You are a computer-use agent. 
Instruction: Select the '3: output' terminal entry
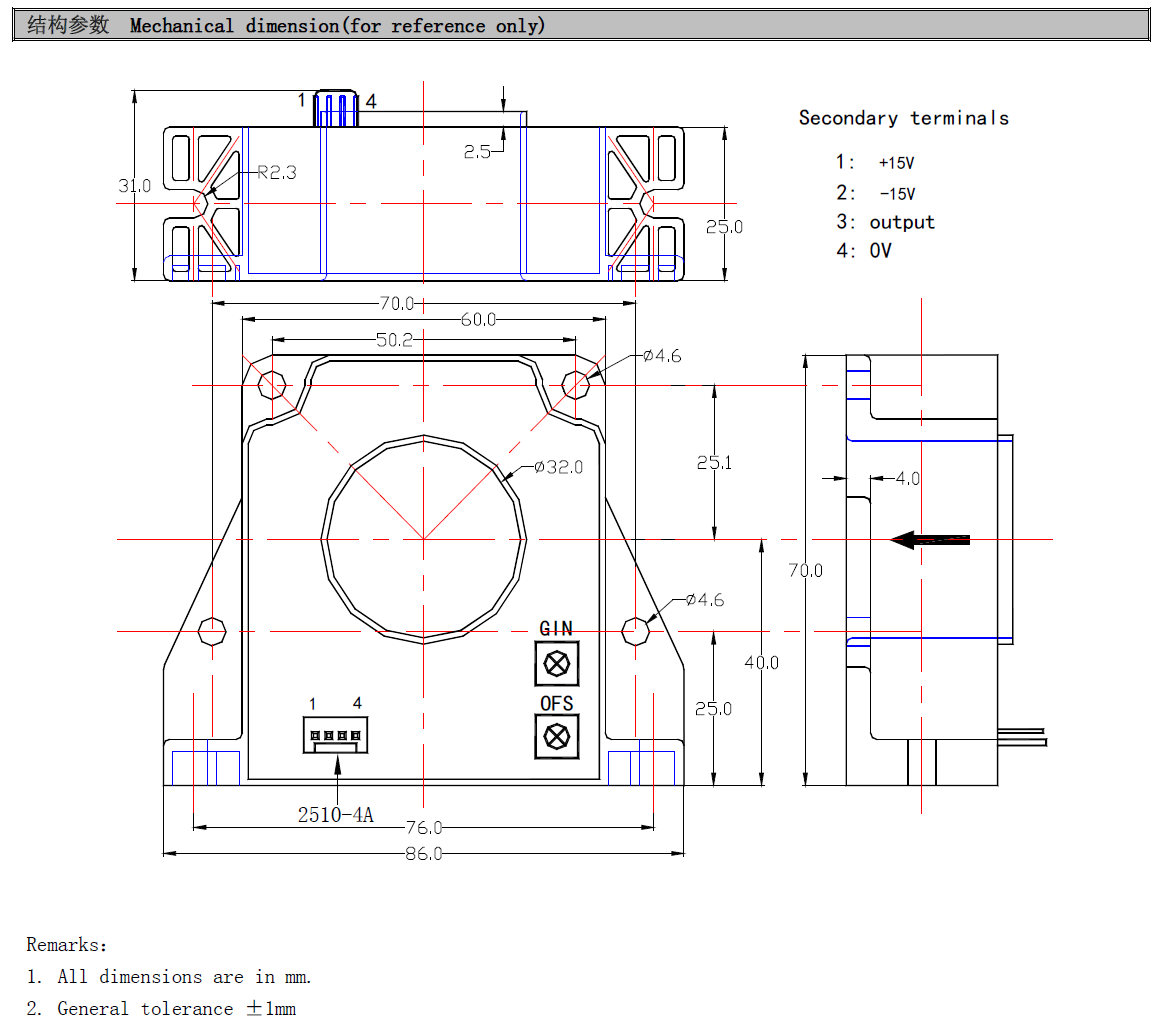(x=886, y=222)
